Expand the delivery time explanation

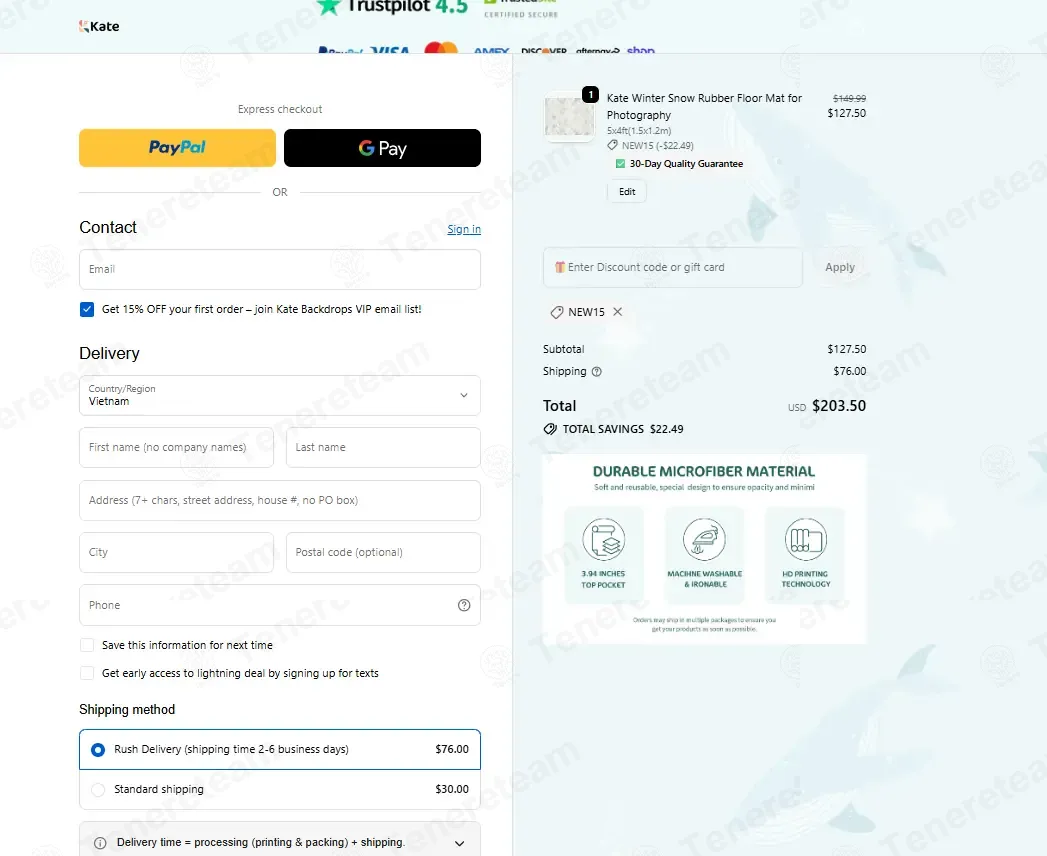[459, 843]
